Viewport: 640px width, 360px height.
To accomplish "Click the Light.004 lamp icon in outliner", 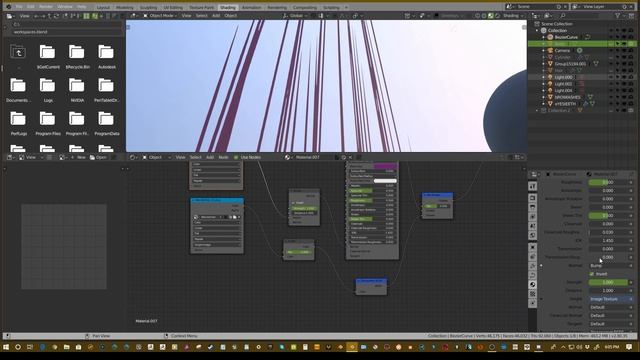I will pyautogui.click(x=550, y=91).
